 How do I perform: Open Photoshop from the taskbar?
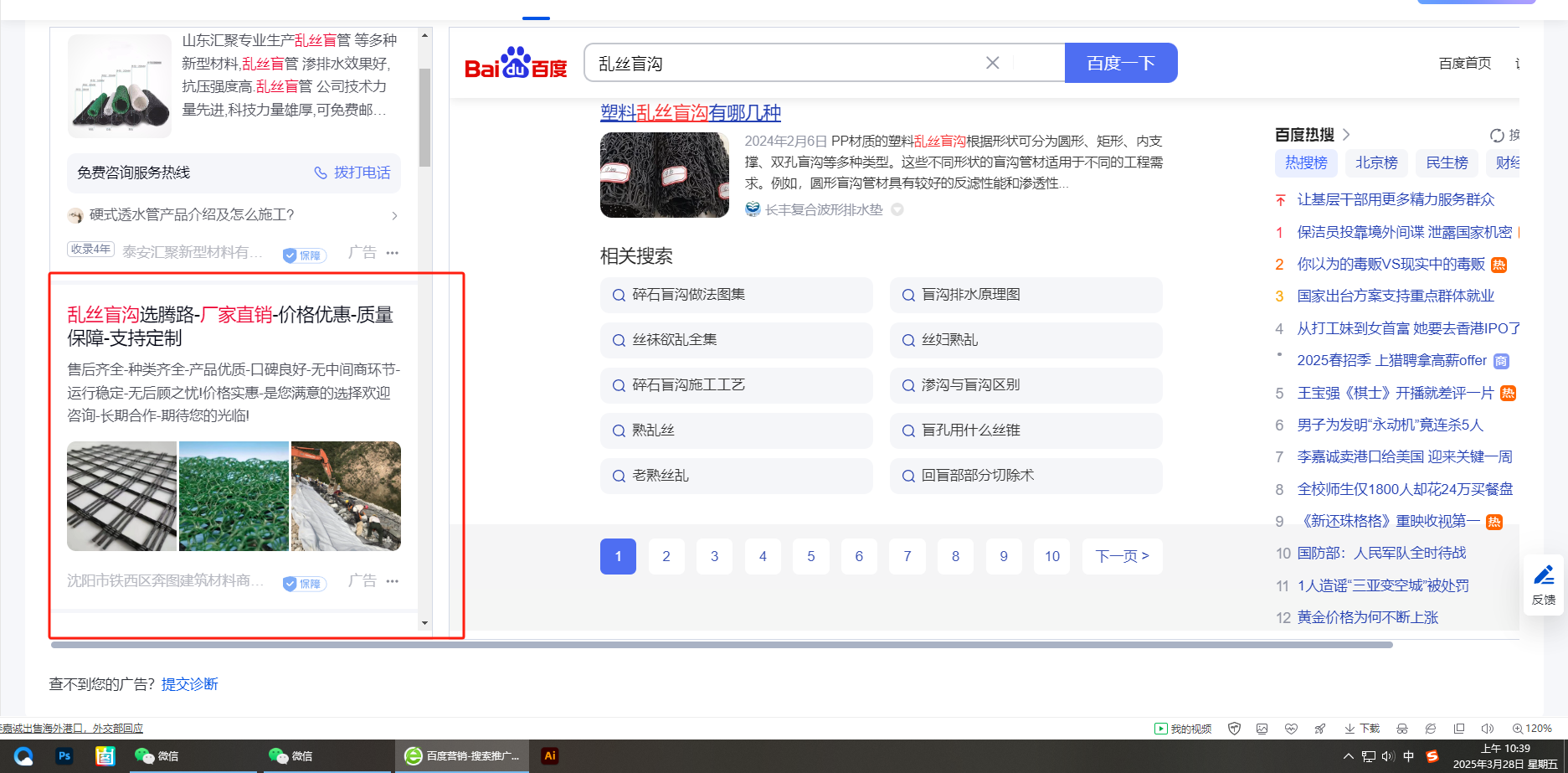(x=64, y=755)
